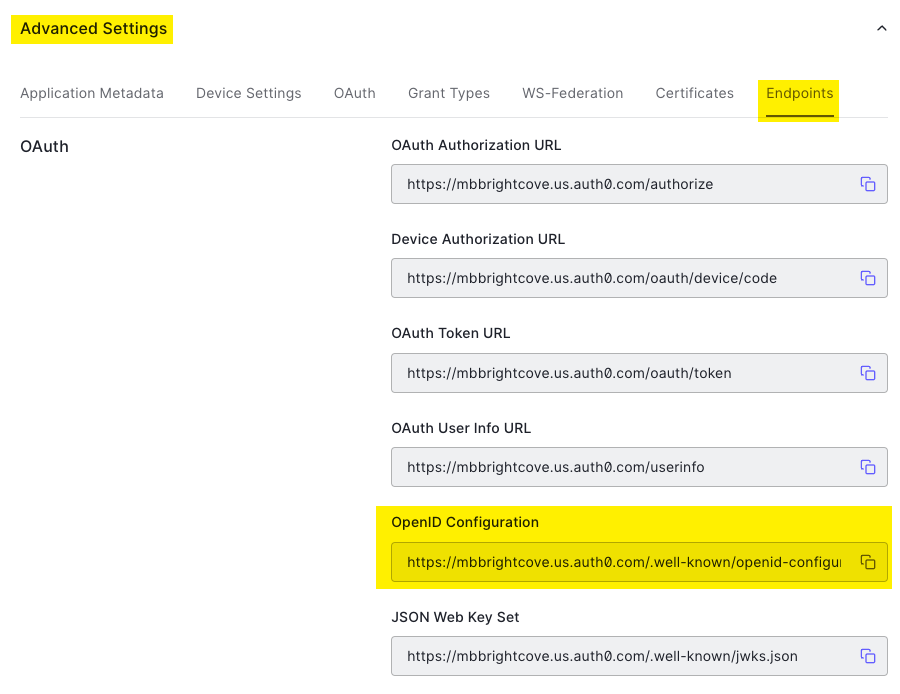The image size is (900, 694).
Task: Go to the Grant Types tab
Action: click(x=449, y=93)
